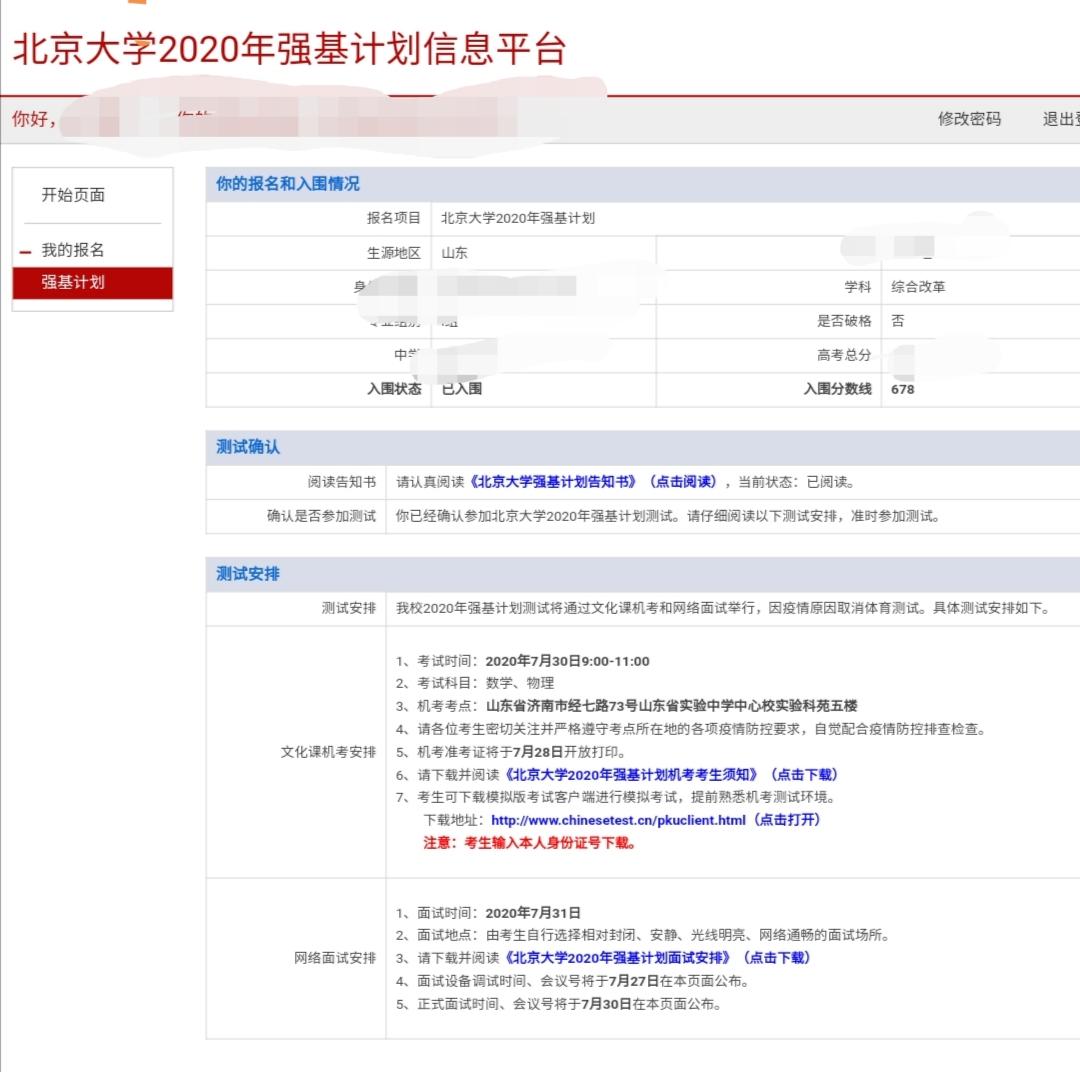This screenshot has width=1080, height=1072.
Task: Click the 测试安排 section header
Action: (248, 574)
